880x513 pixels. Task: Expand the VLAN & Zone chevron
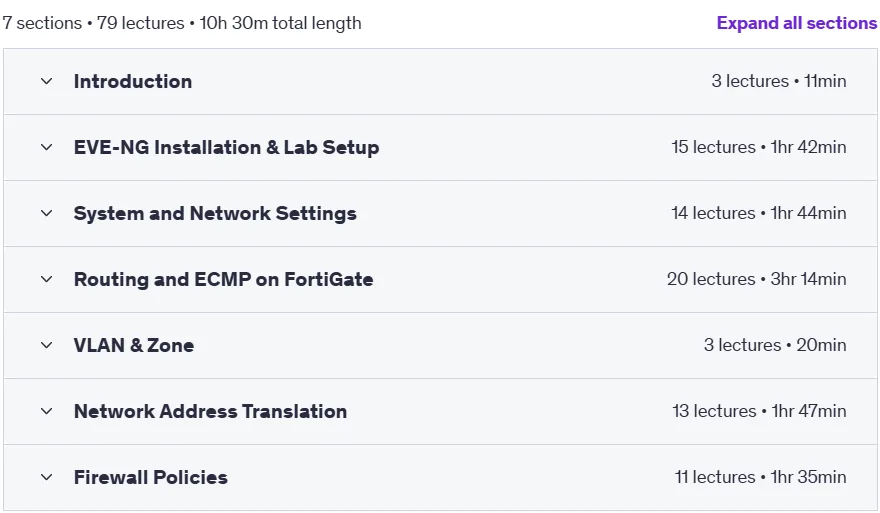[47, 345]
